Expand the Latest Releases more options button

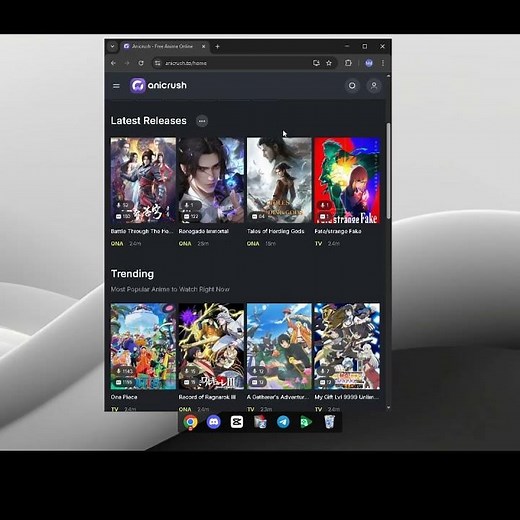[x=202, y=121]
